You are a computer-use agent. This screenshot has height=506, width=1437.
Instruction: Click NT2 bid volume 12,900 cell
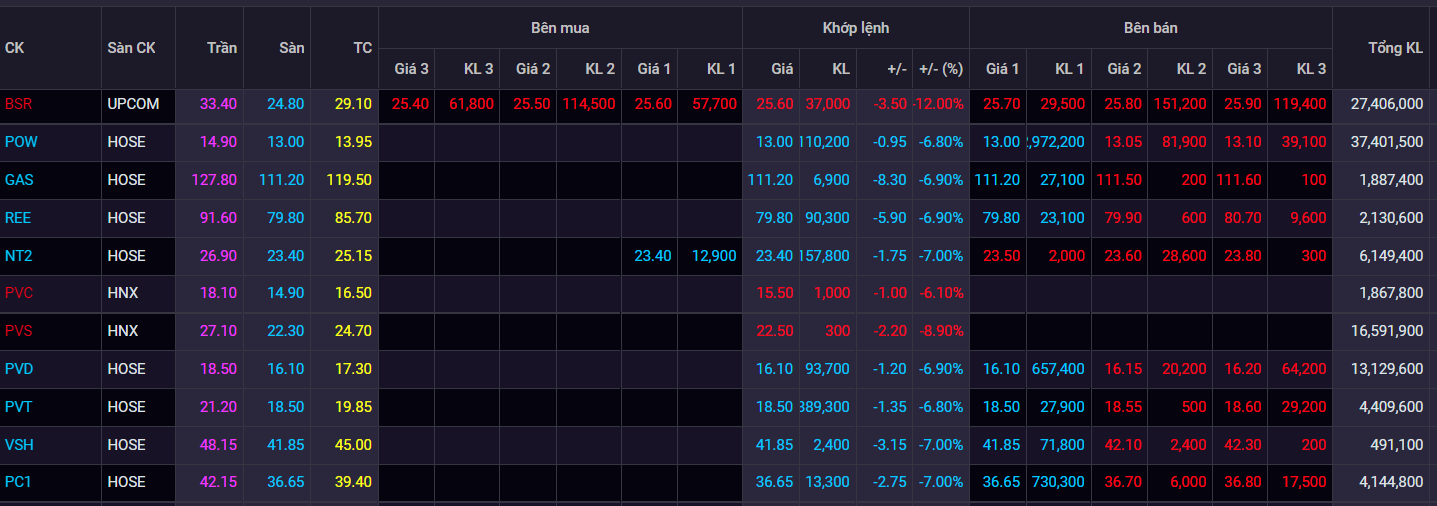click(x=714, y=256)
